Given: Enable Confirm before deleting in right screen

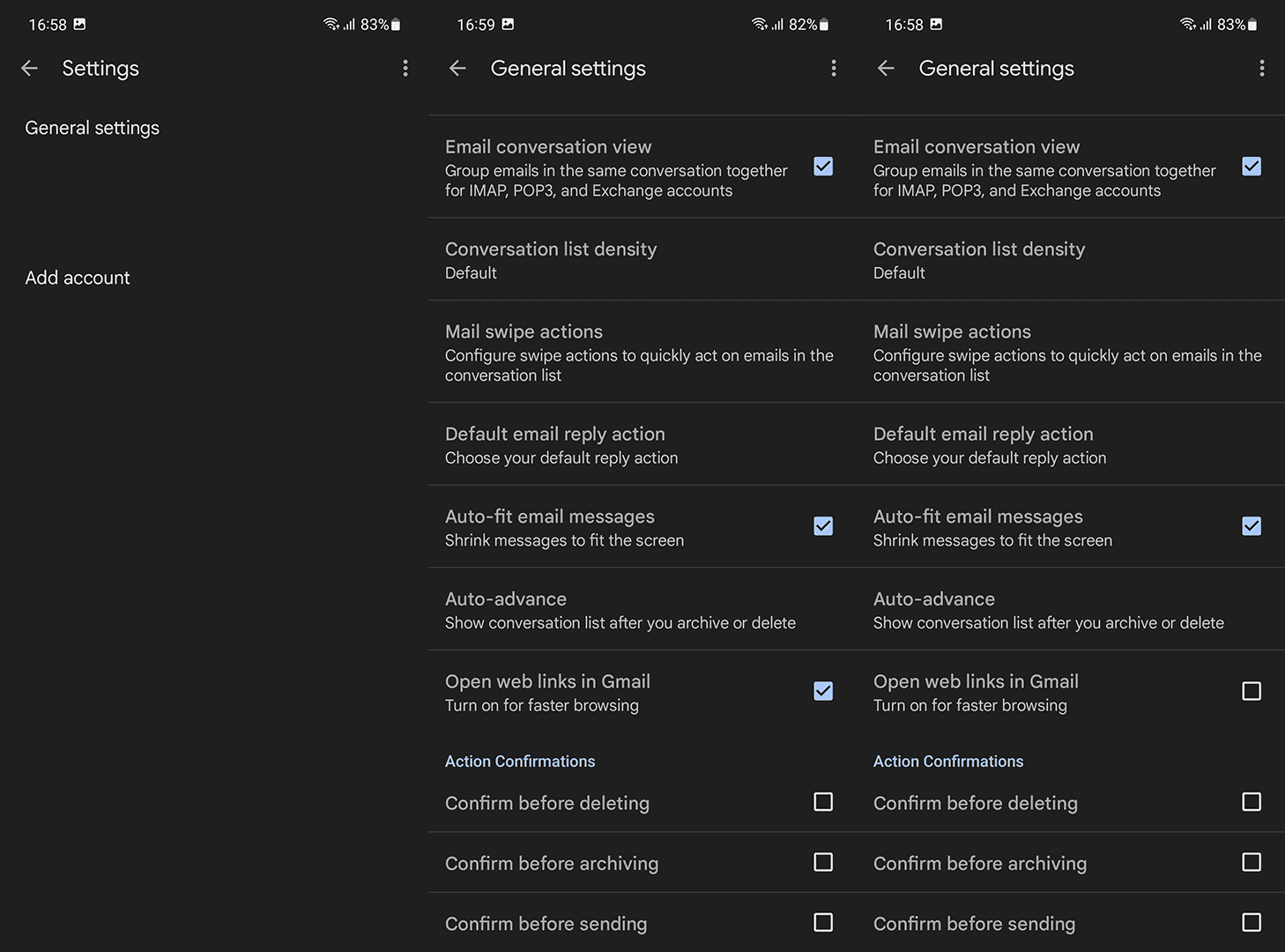Looking at the screenshot, I should coord(1252,801).
